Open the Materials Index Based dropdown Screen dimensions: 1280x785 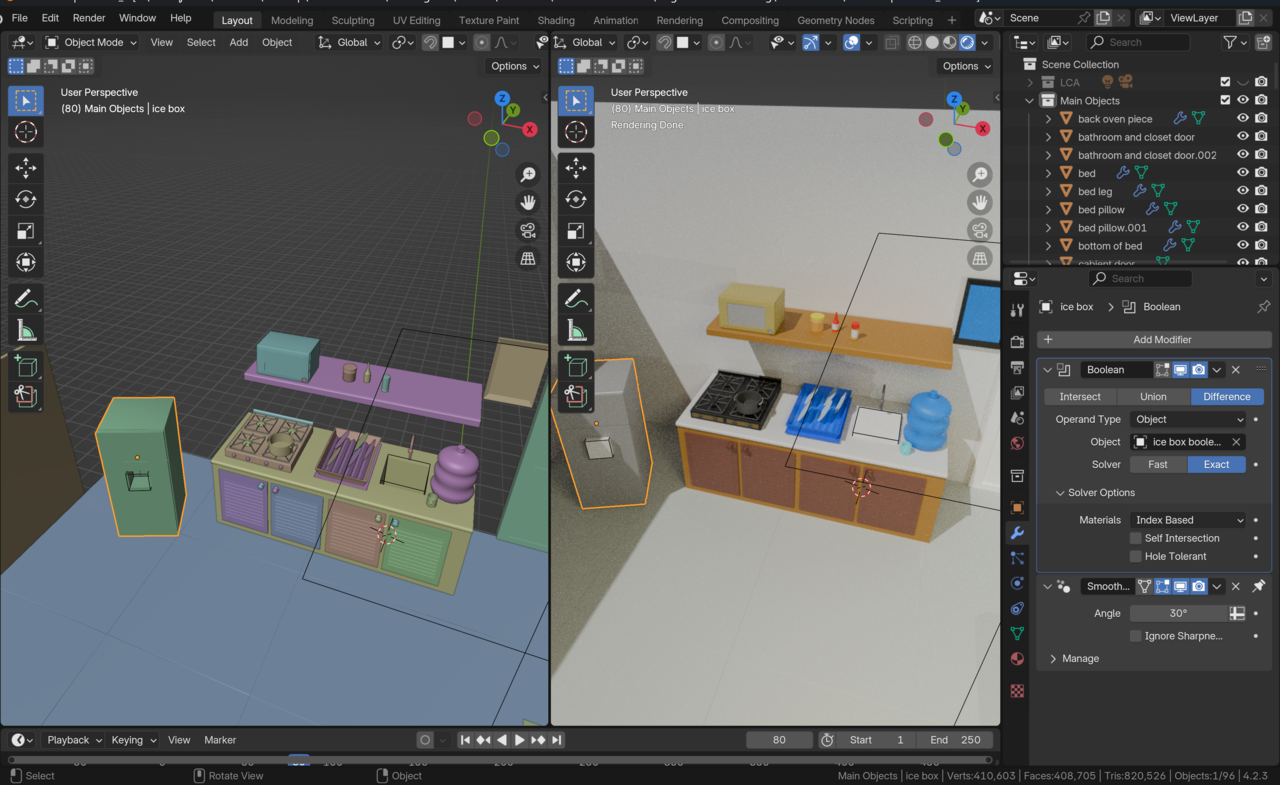coord(1188,520)
